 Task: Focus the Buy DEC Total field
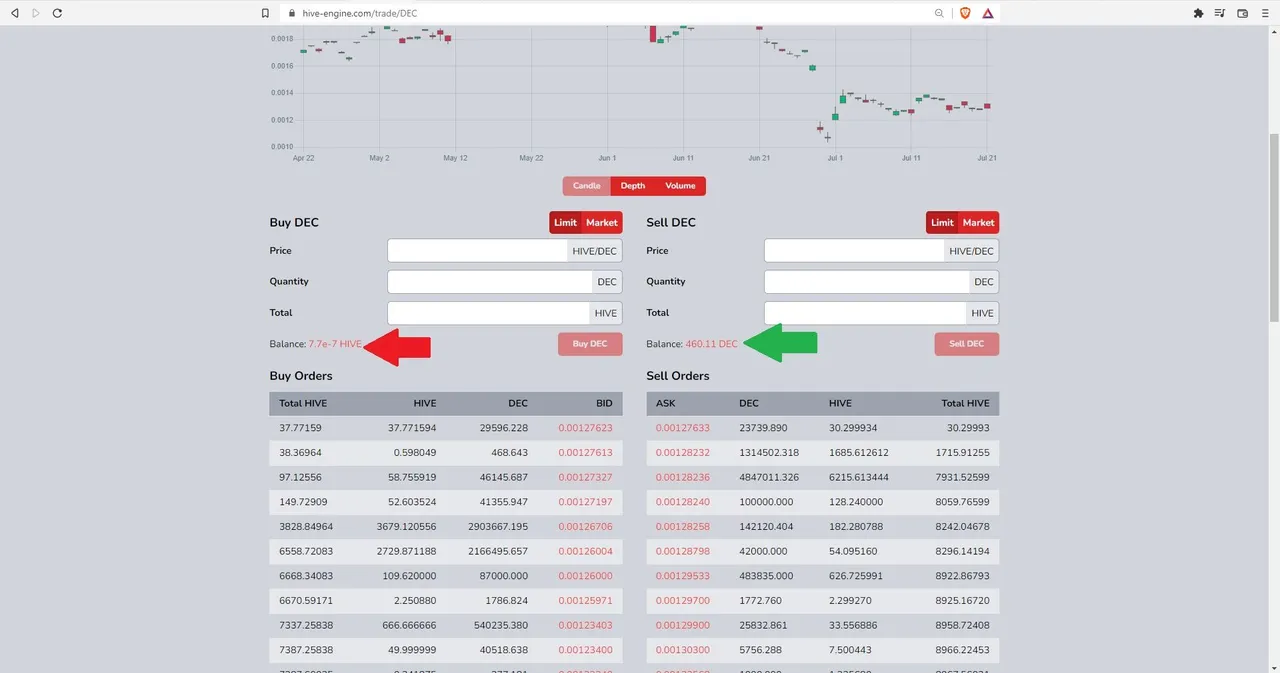coord(489,313)
